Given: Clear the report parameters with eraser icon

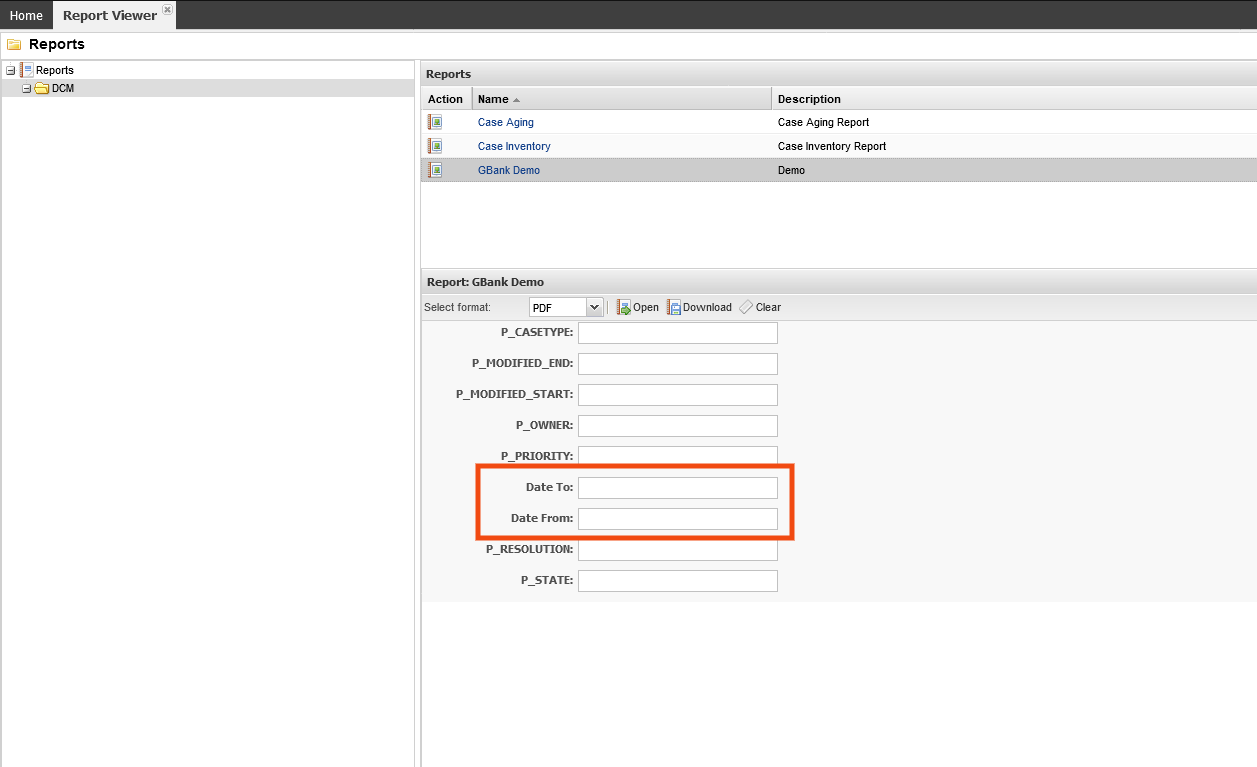Looking at the screenshot, I should click(x=746, y=307).
